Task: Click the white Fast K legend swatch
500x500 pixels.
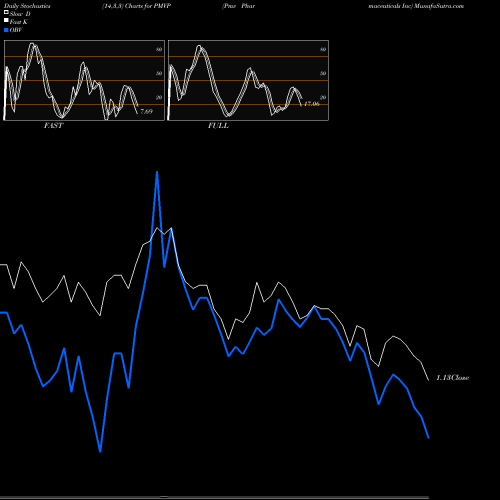Action: pyautogui.click(x=6, y=21)
